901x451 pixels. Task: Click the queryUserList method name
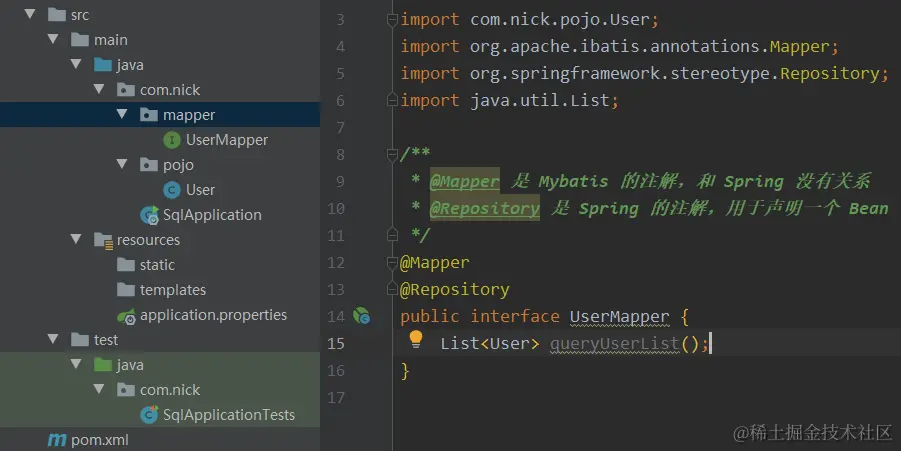pyautogui.click(x=615, y=343)
